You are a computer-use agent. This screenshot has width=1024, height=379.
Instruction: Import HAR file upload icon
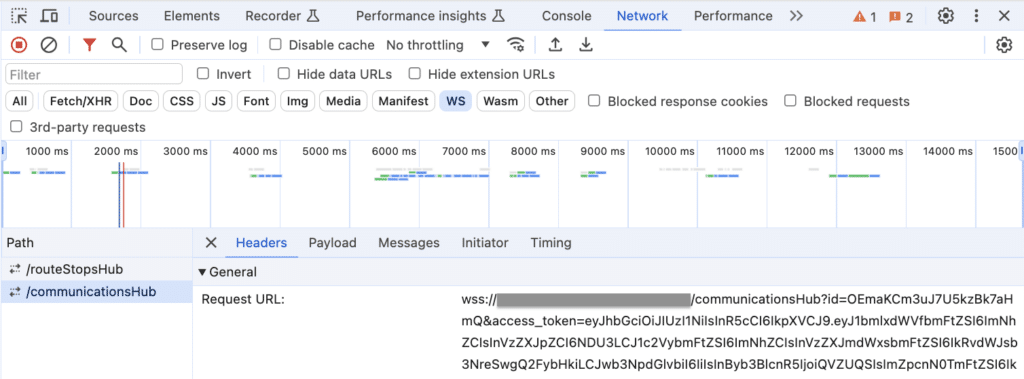(555, 44)
